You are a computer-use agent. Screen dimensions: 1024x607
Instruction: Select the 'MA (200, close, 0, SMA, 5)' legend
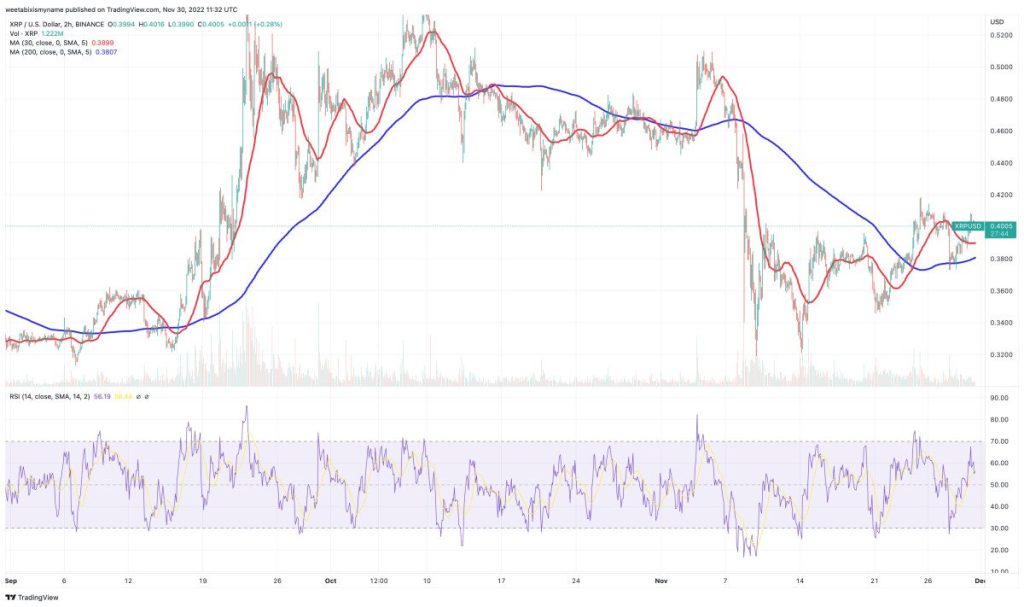50,52
